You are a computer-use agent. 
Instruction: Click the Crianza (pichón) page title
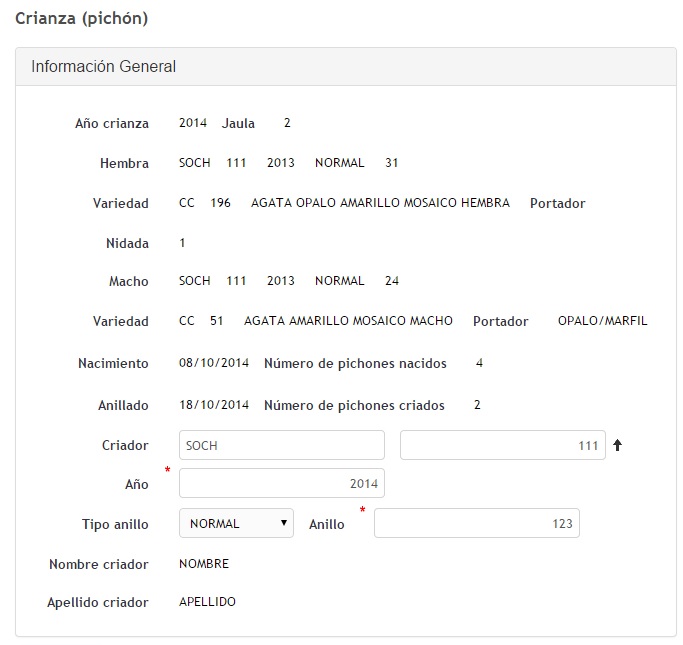pyautogui.click(x=81, y=18)
